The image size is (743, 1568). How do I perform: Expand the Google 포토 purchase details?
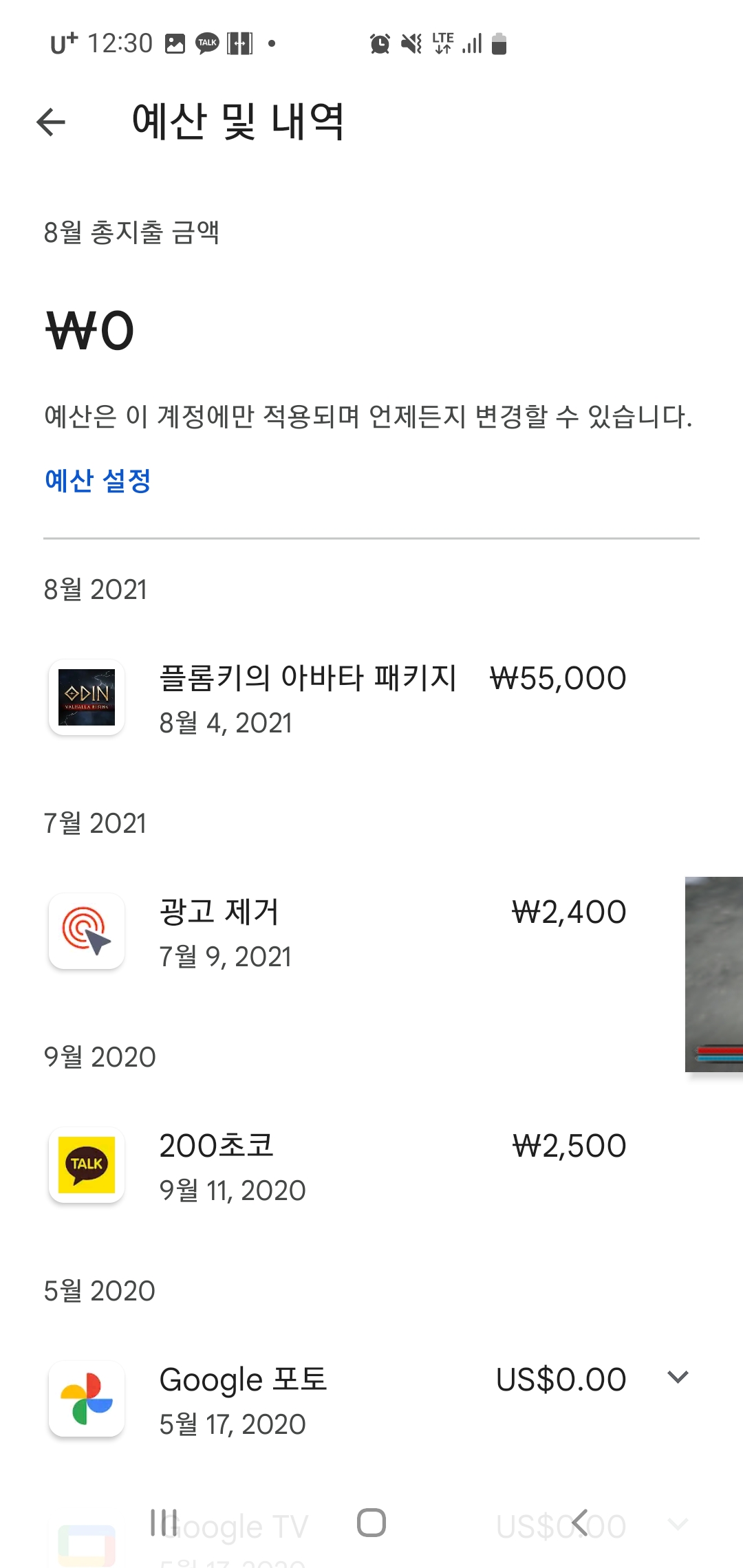coord(678,1378)
